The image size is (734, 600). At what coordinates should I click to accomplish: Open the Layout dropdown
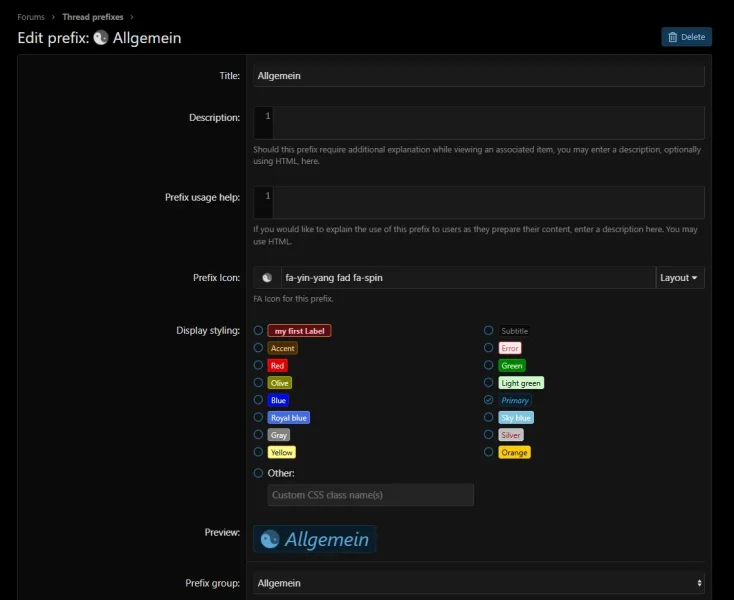pos(680,278)
